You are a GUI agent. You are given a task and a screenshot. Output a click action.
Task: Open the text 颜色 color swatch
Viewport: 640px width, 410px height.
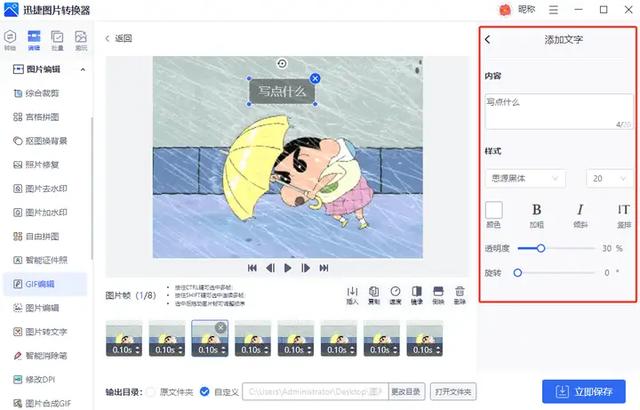(x=494, y=210)
